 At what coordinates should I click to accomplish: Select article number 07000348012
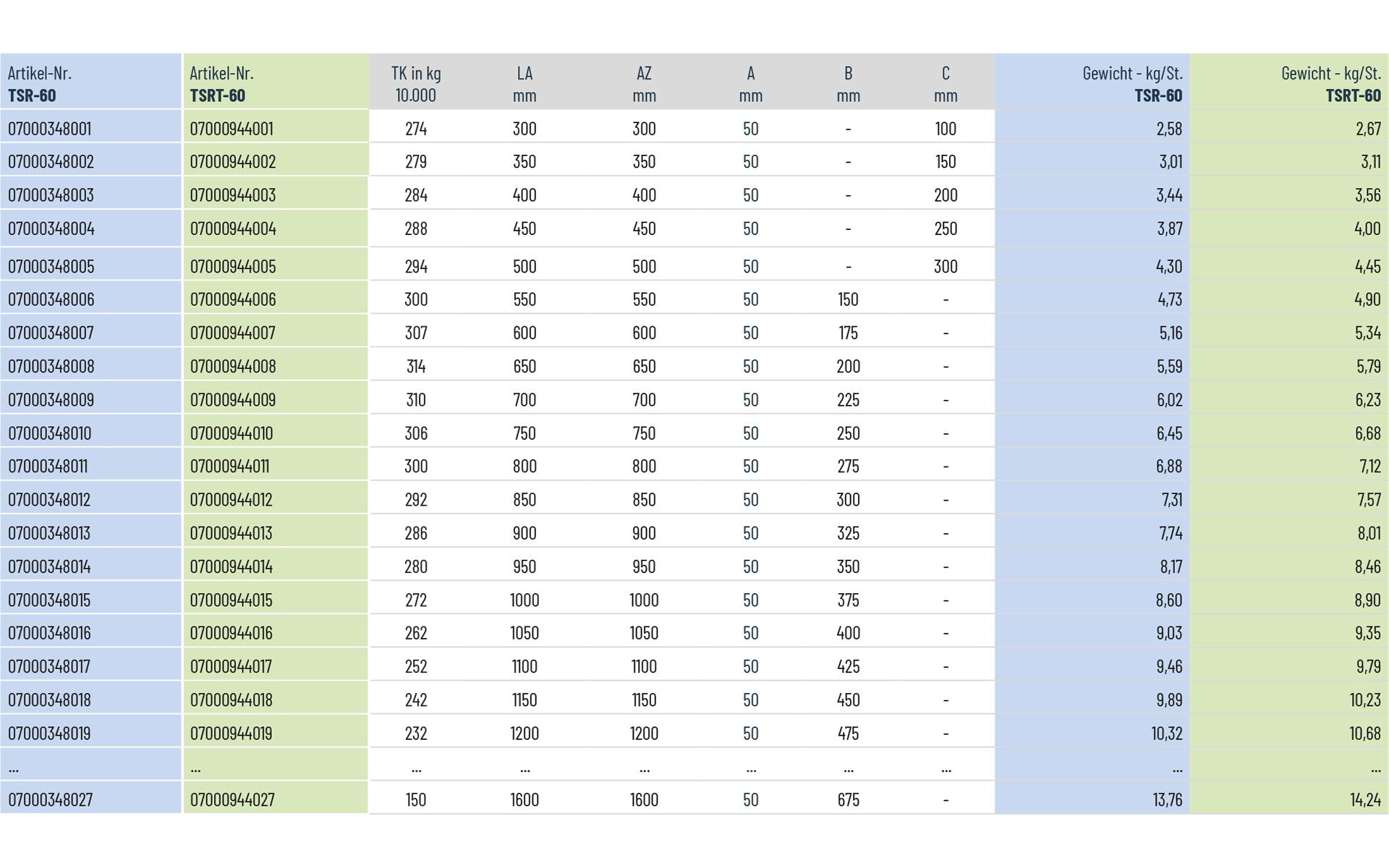coord(49,500)
